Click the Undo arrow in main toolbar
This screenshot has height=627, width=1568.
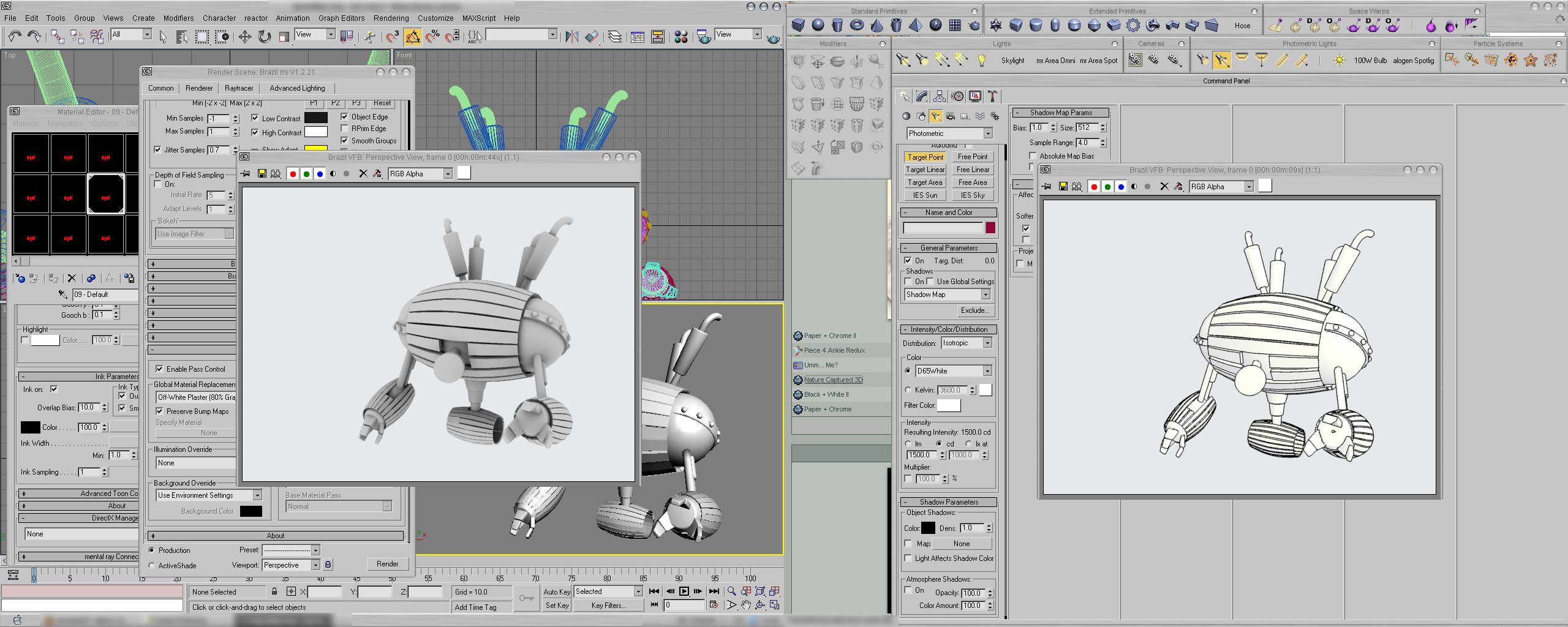pos(15,37)
